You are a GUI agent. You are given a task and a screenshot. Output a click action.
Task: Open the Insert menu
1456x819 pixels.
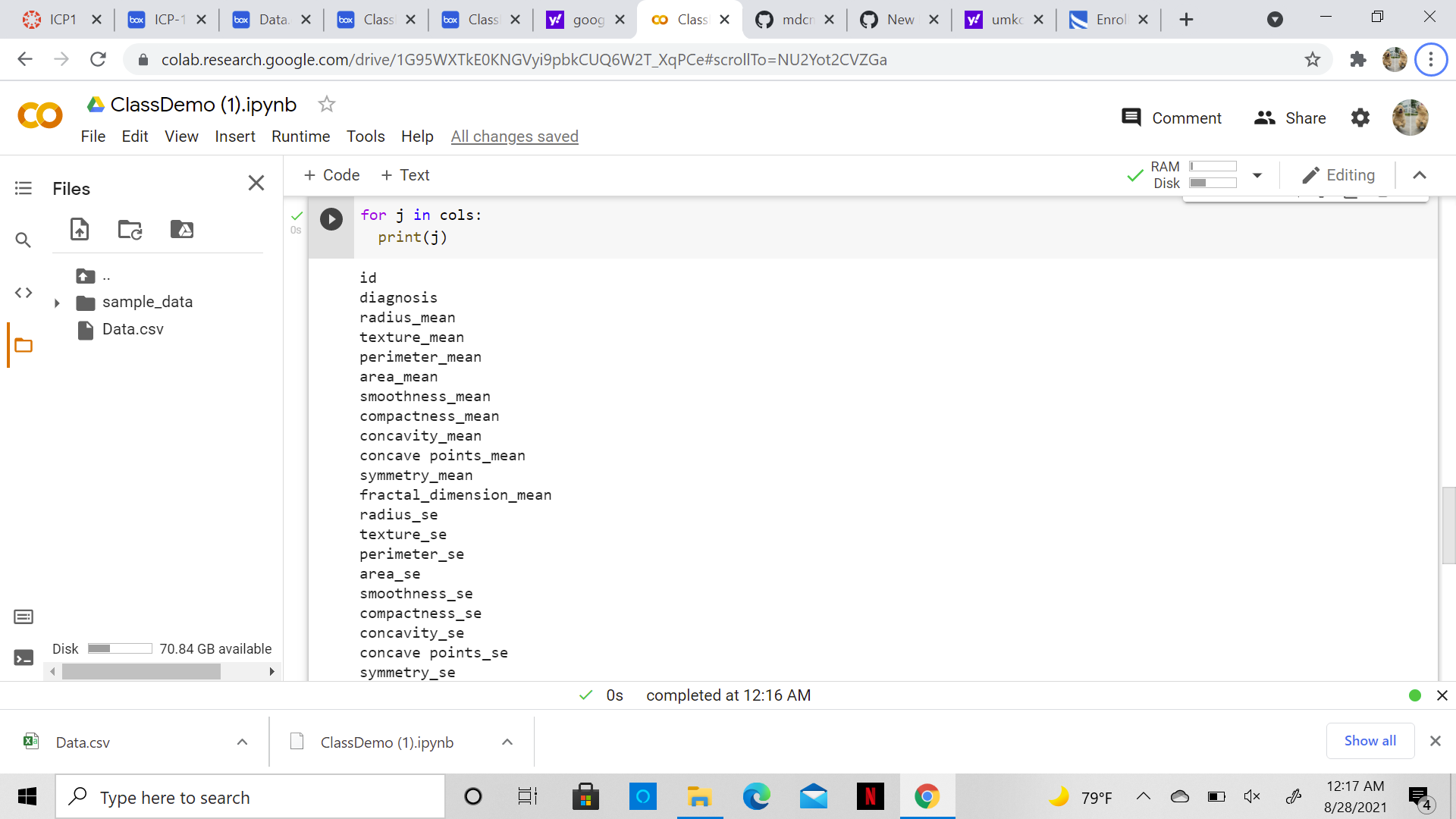coord(235,136)
